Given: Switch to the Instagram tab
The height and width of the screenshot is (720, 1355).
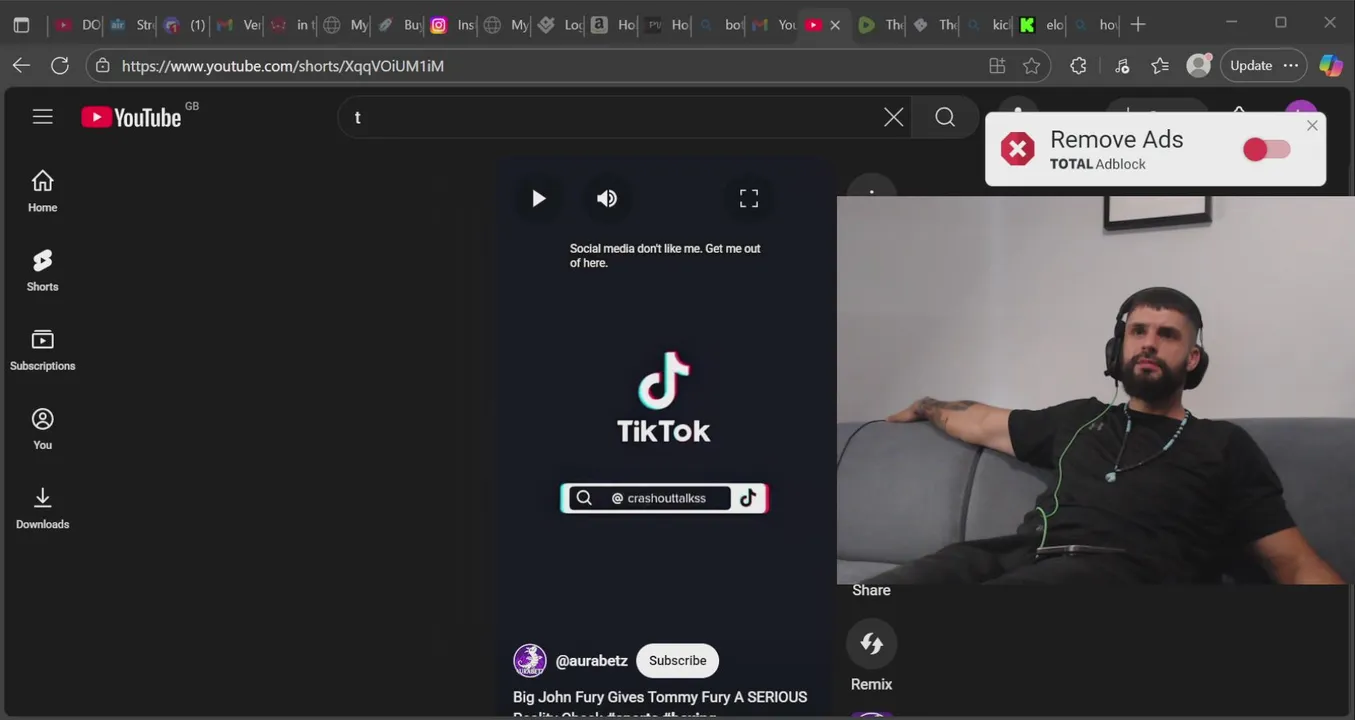Looking at the screenshot, I should tap(452, 25).
